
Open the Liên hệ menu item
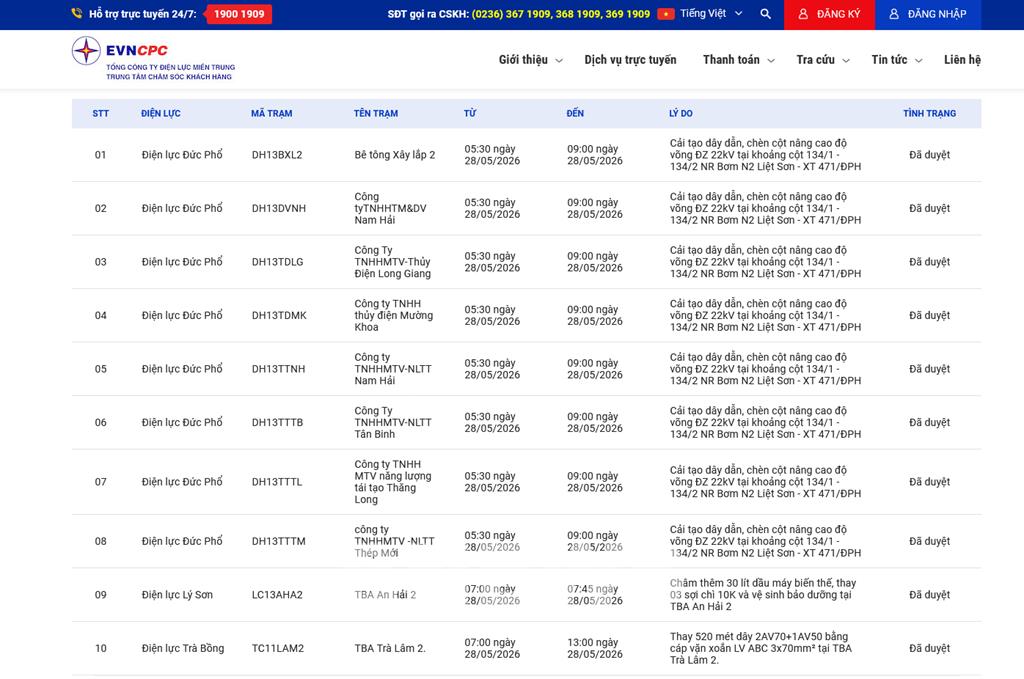pyautogui.click(x=962, y=59)
